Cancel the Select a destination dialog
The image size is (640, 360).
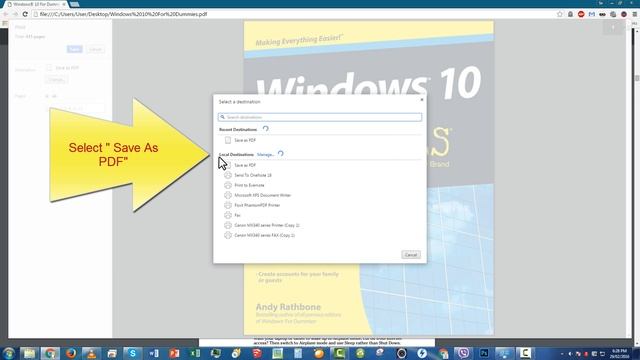(411, 255)
